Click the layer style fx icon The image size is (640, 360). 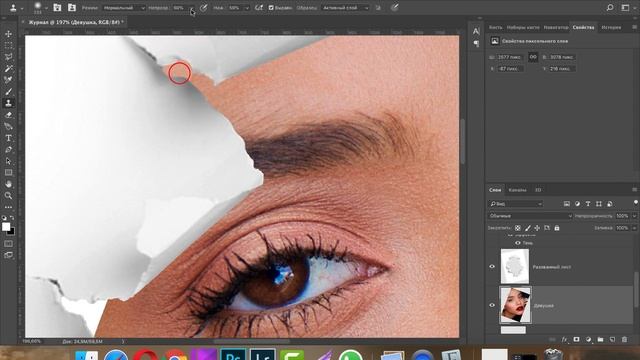pos(564,339)
